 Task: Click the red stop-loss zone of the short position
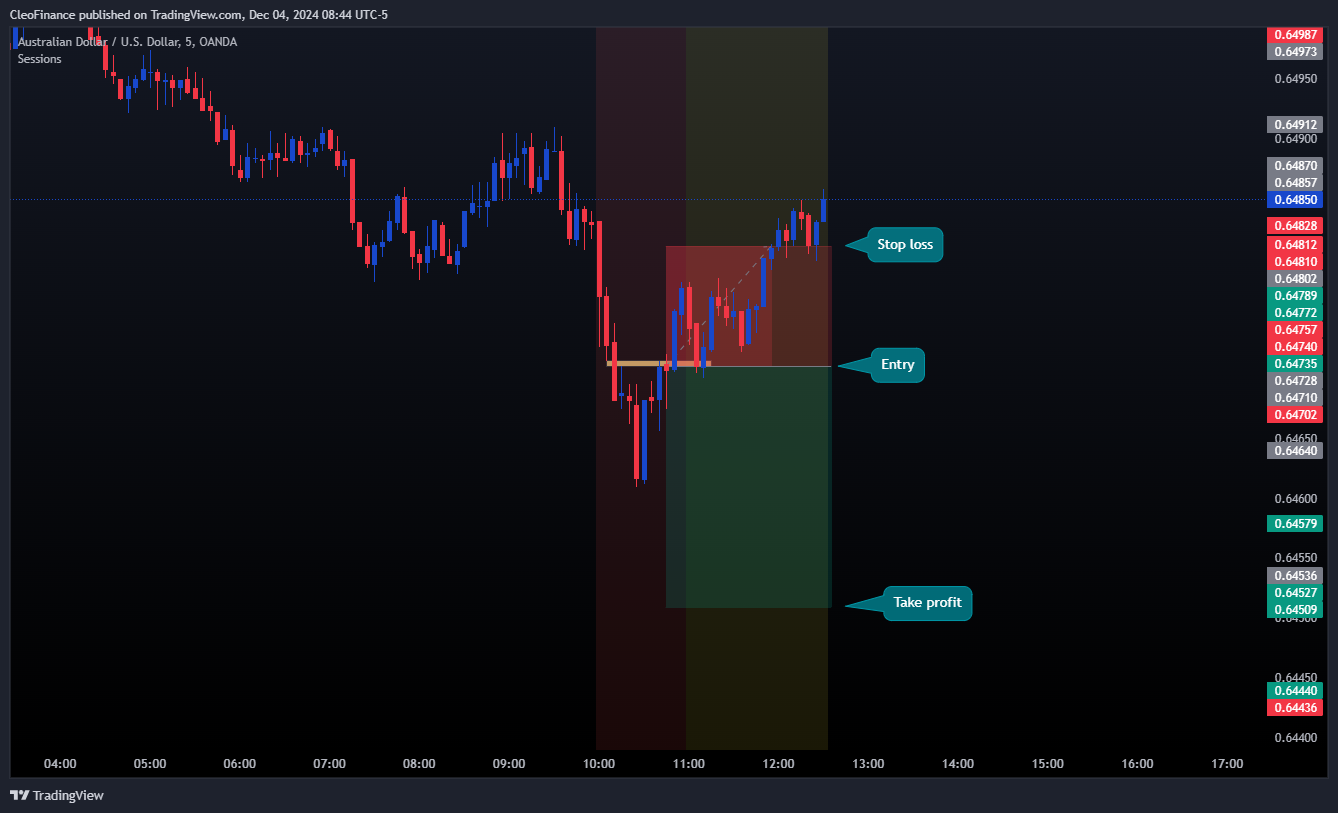coord(748,306)
